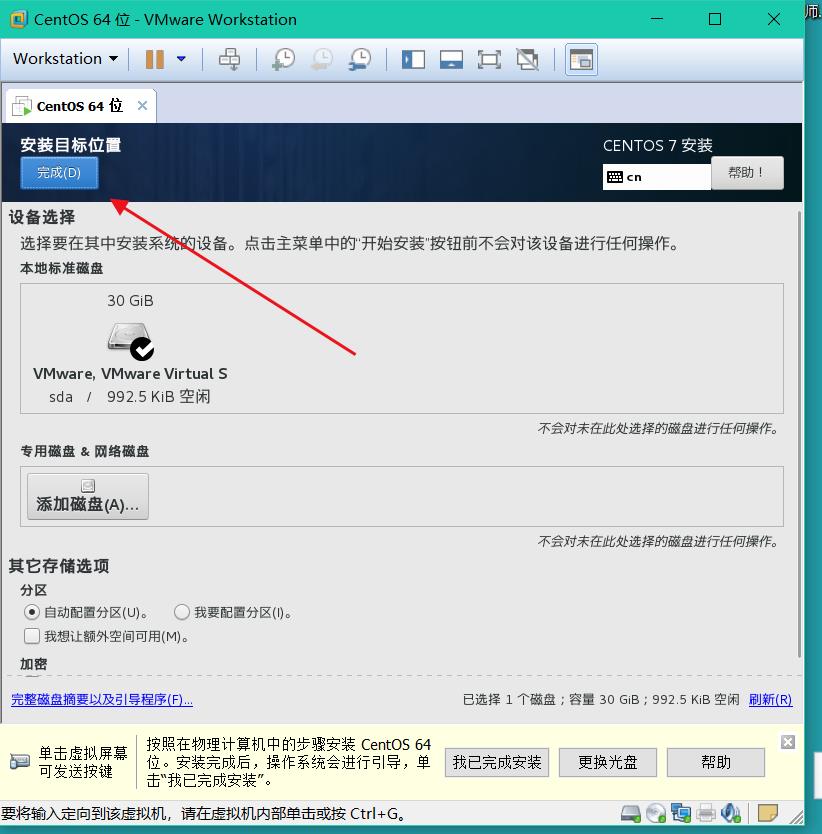Dismiss the yellow installation hint bar
The width and height of the screenshot is (822, 834).
[x=788, y=742]
